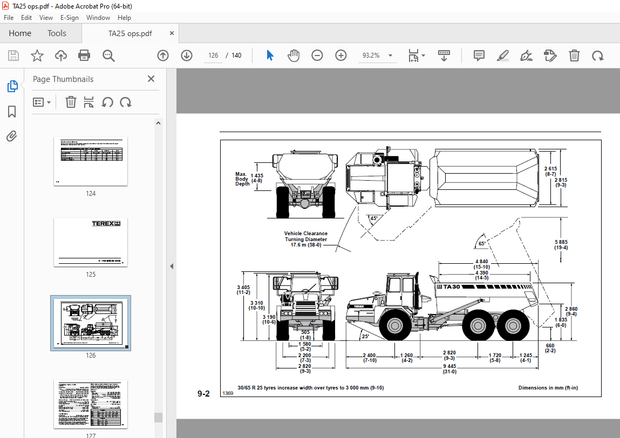Select page 127 thumbnail
Image resolution: width=620 pixels, height=438 pixels.
pyautogui.click(x=91, y=404)
